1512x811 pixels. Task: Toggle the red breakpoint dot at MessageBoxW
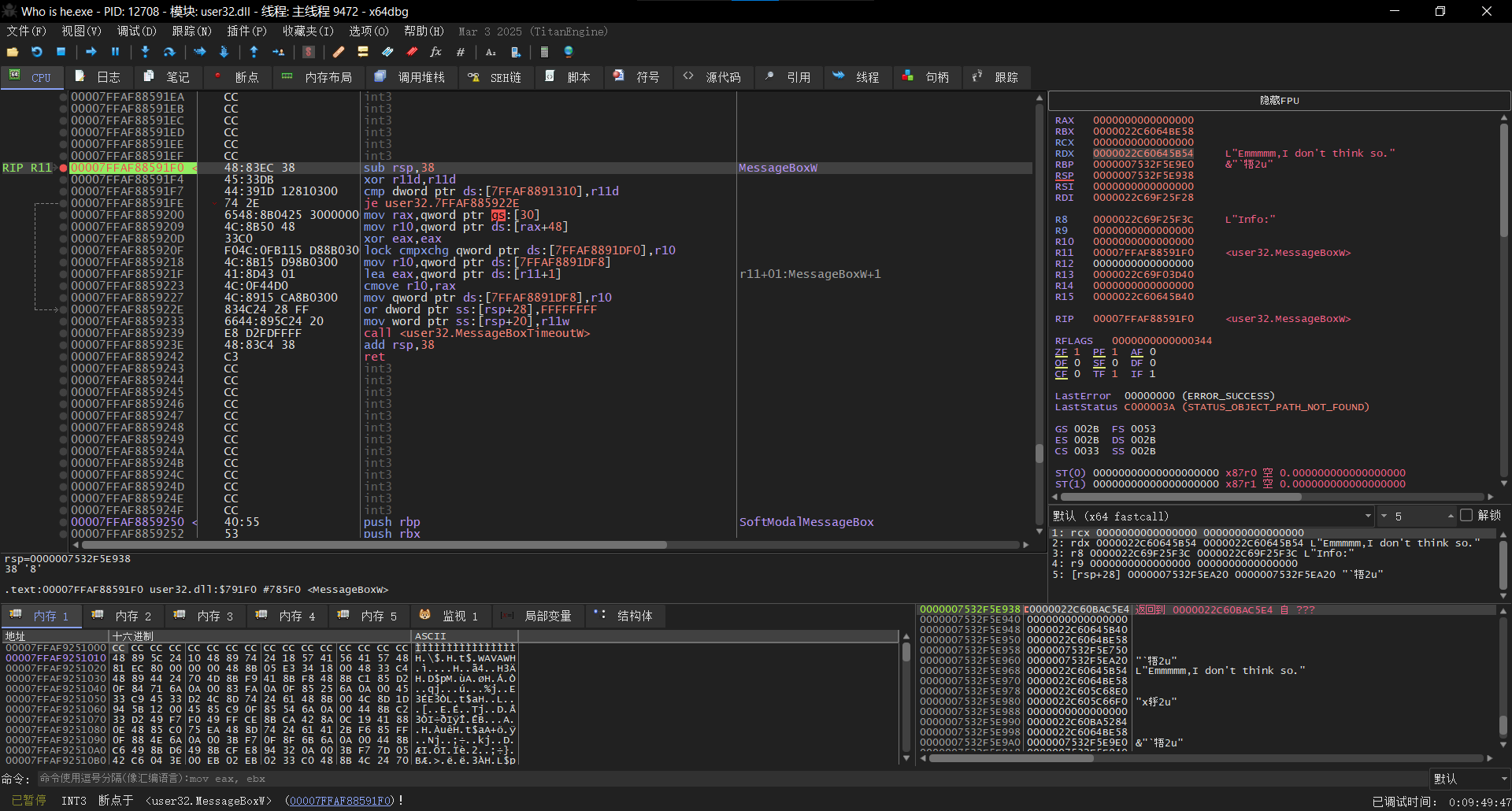click(x=63, y=168)
